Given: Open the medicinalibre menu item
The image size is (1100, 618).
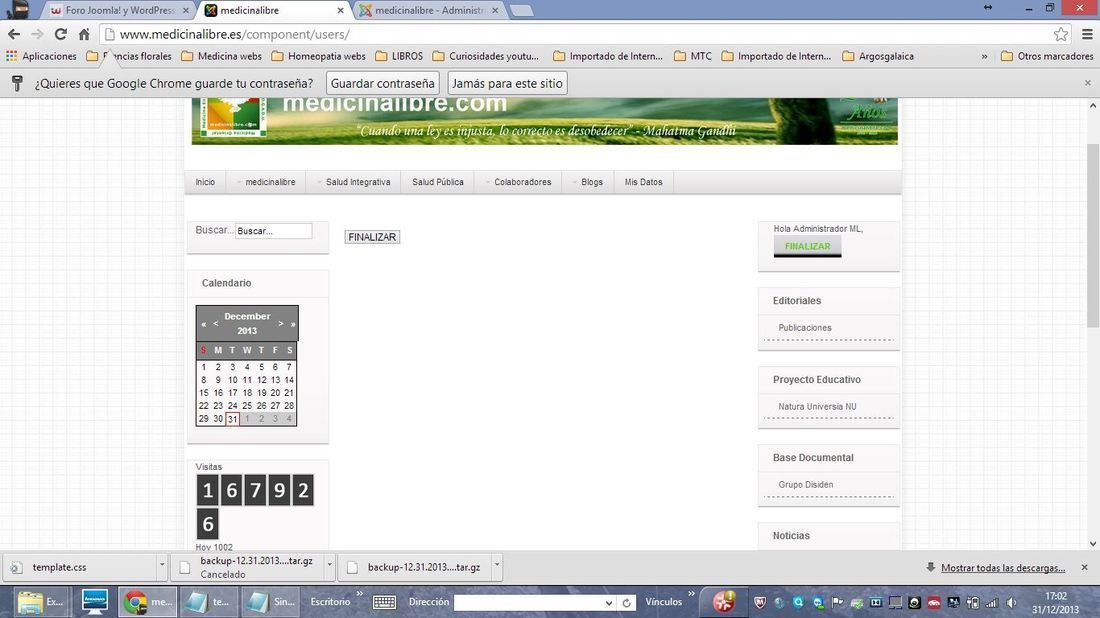Looking at the screenshot, I should click(x=265, y=182).
